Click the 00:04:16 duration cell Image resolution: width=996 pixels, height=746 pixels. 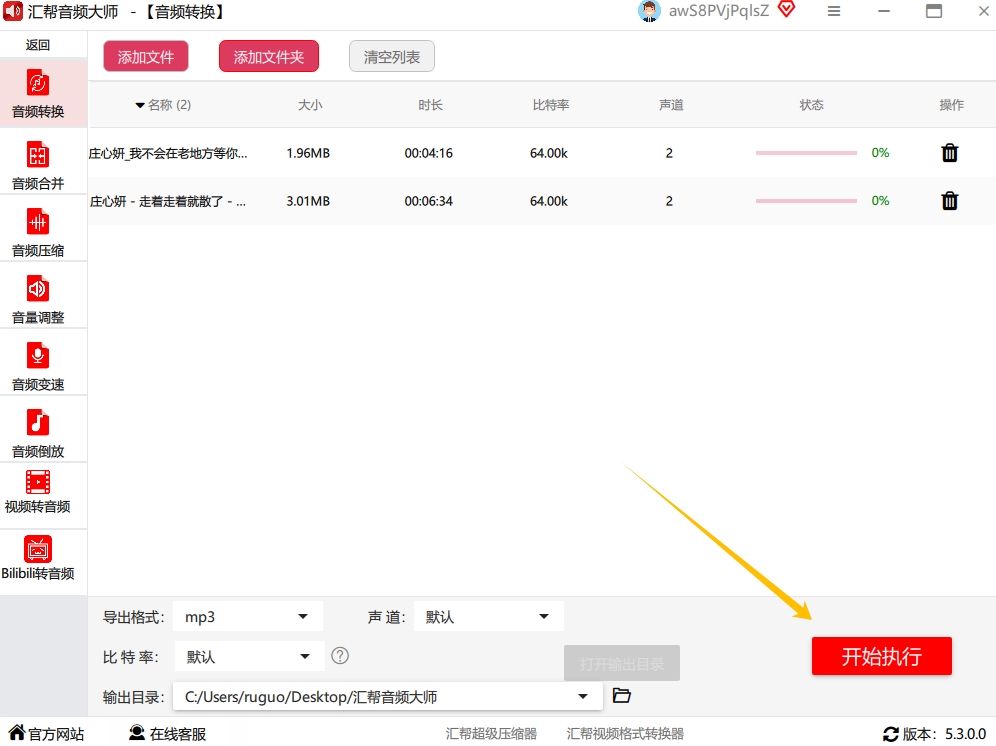429,153
